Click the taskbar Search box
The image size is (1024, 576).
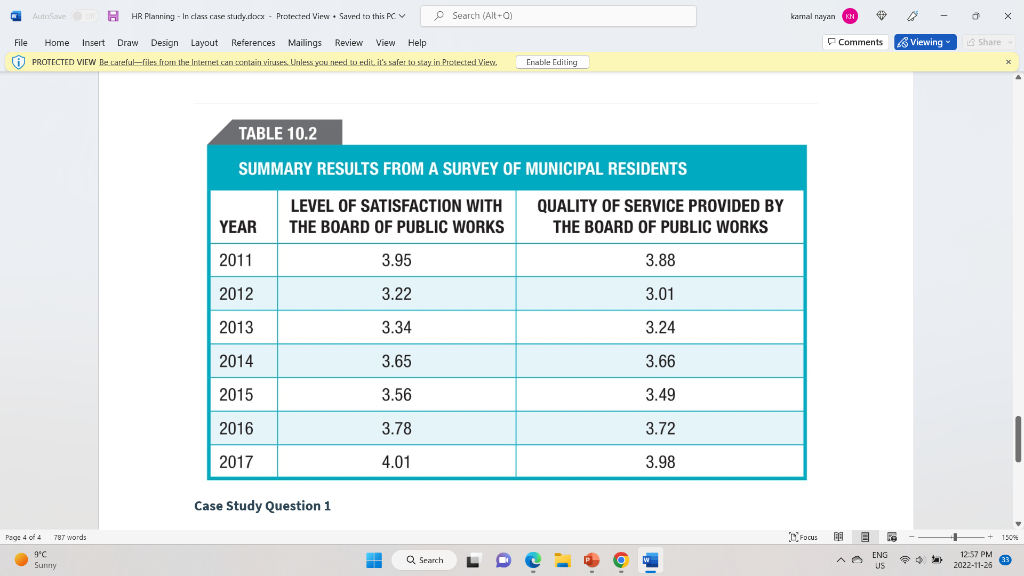tap(424, 560)
